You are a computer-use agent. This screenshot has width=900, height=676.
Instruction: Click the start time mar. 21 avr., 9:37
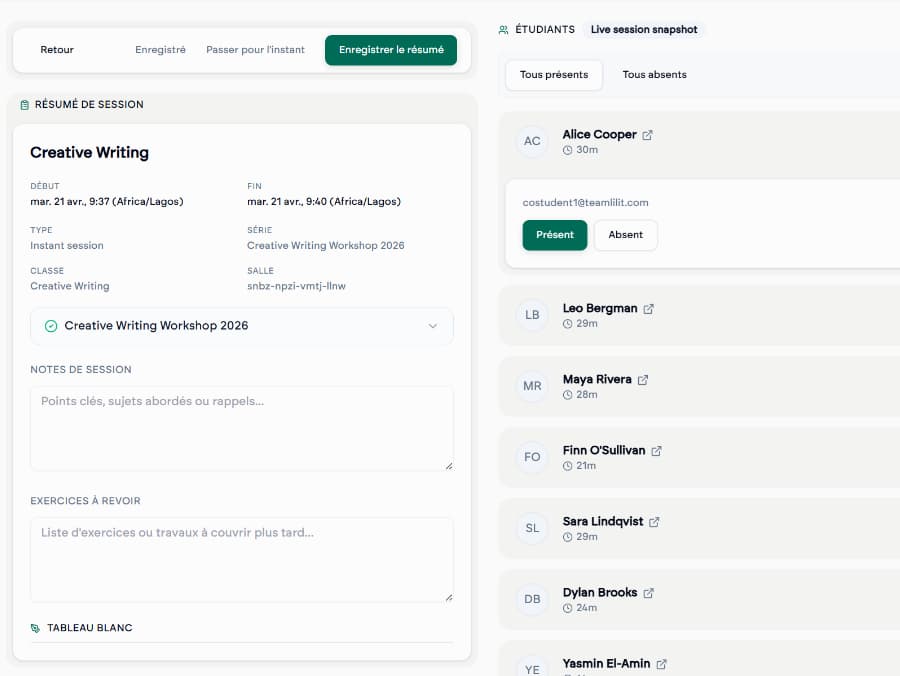[x=107, y=201]
